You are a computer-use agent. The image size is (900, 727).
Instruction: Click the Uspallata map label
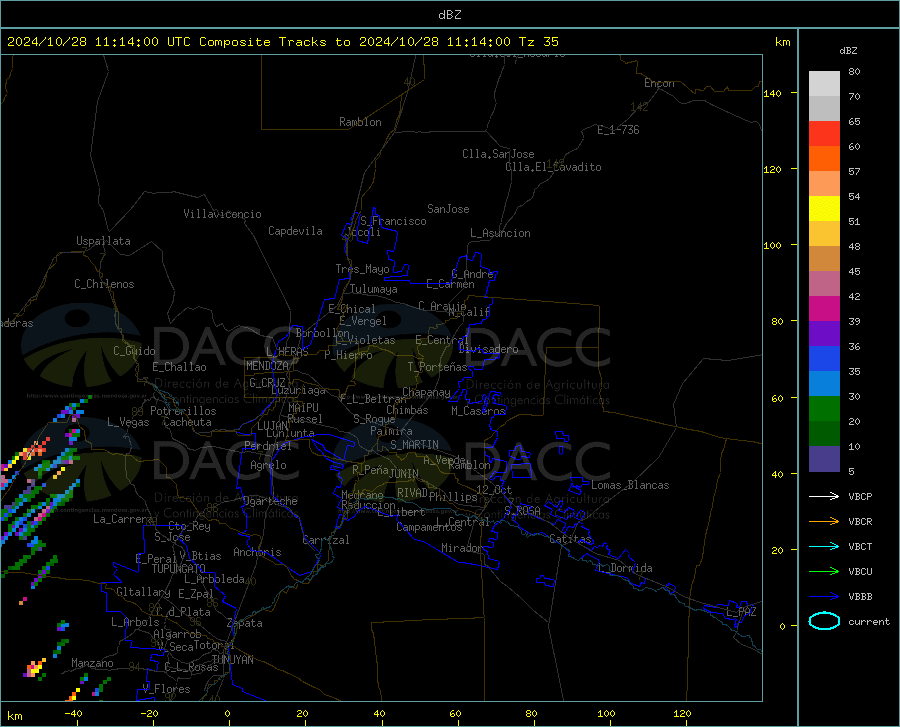[103, 241]
